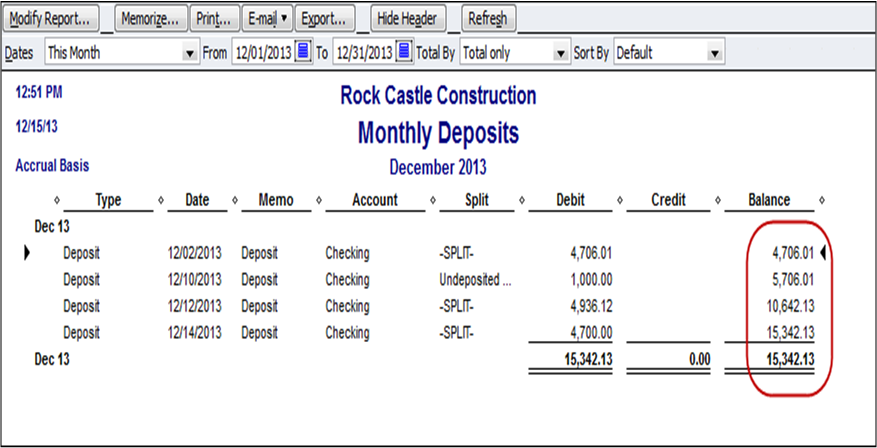This screenshot has width=877, height=448.
Task: Select the Type column header
Action: click(x=108, y=200)
